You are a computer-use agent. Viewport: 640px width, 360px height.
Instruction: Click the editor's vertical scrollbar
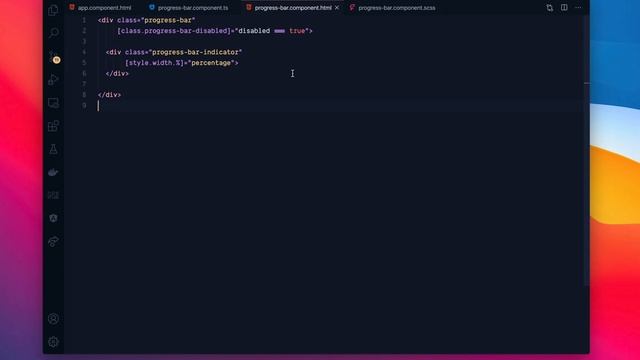(587, 151)
